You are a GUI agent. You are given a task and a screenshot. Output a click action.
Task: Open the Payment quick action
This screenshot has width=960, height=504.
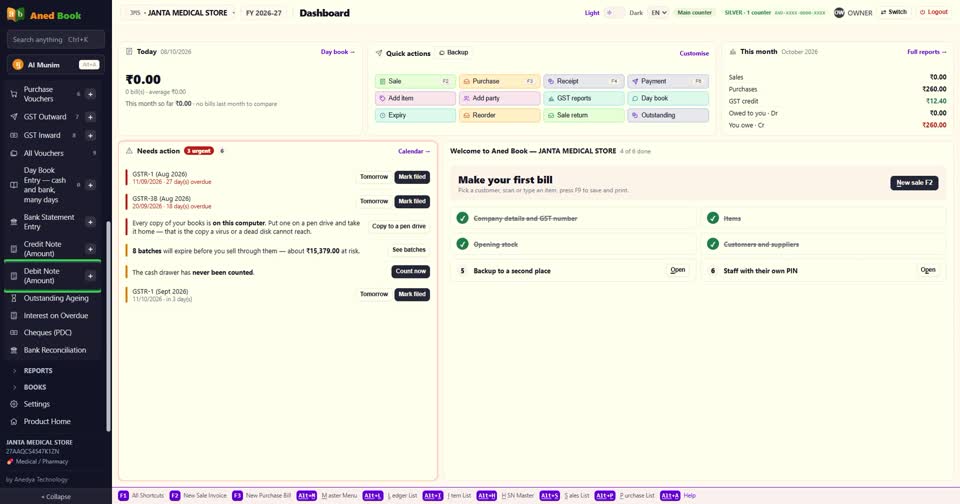[668, 81]
